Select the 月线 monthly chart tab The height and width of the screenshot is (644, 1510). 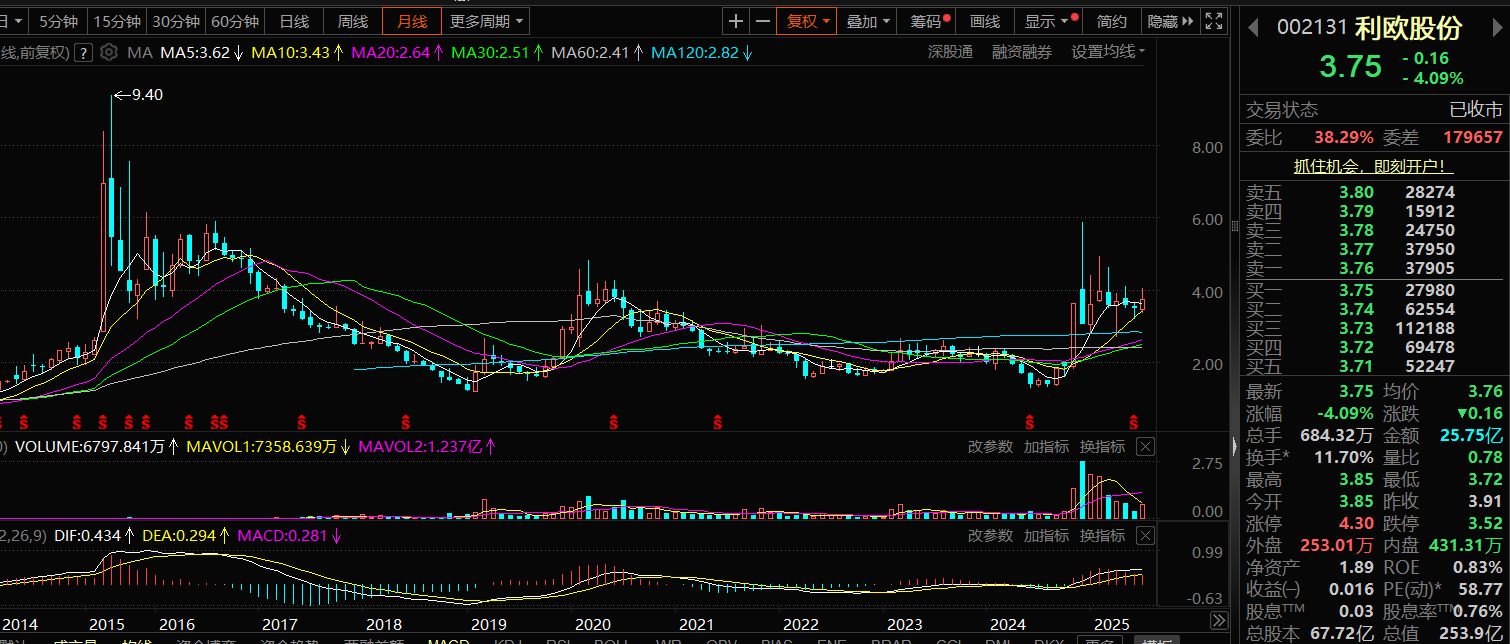[x=412, y=21]
